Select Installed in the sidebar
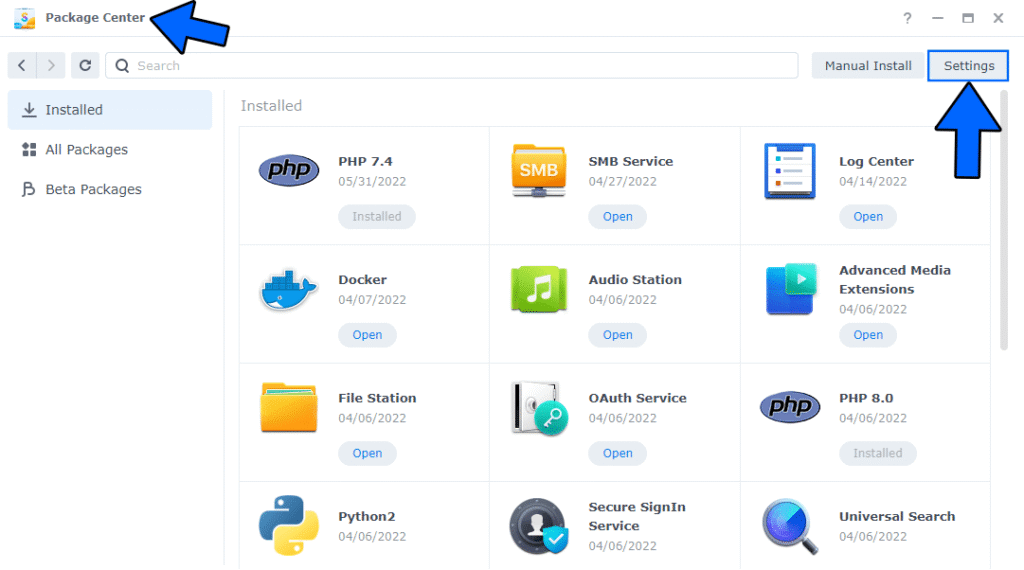Image resolution: width=1024 pixels, height=570 pixels. [x=74, y=110]
